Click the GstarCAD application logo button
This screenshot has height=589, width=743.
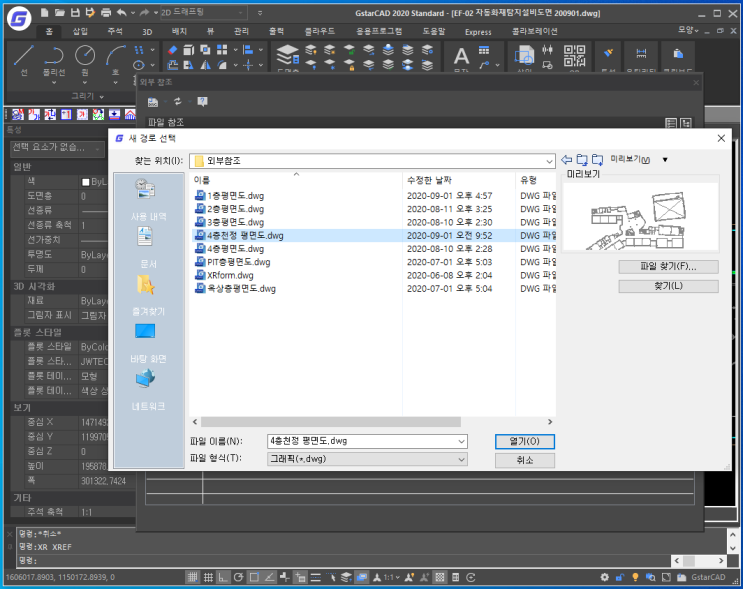[19, 18]
